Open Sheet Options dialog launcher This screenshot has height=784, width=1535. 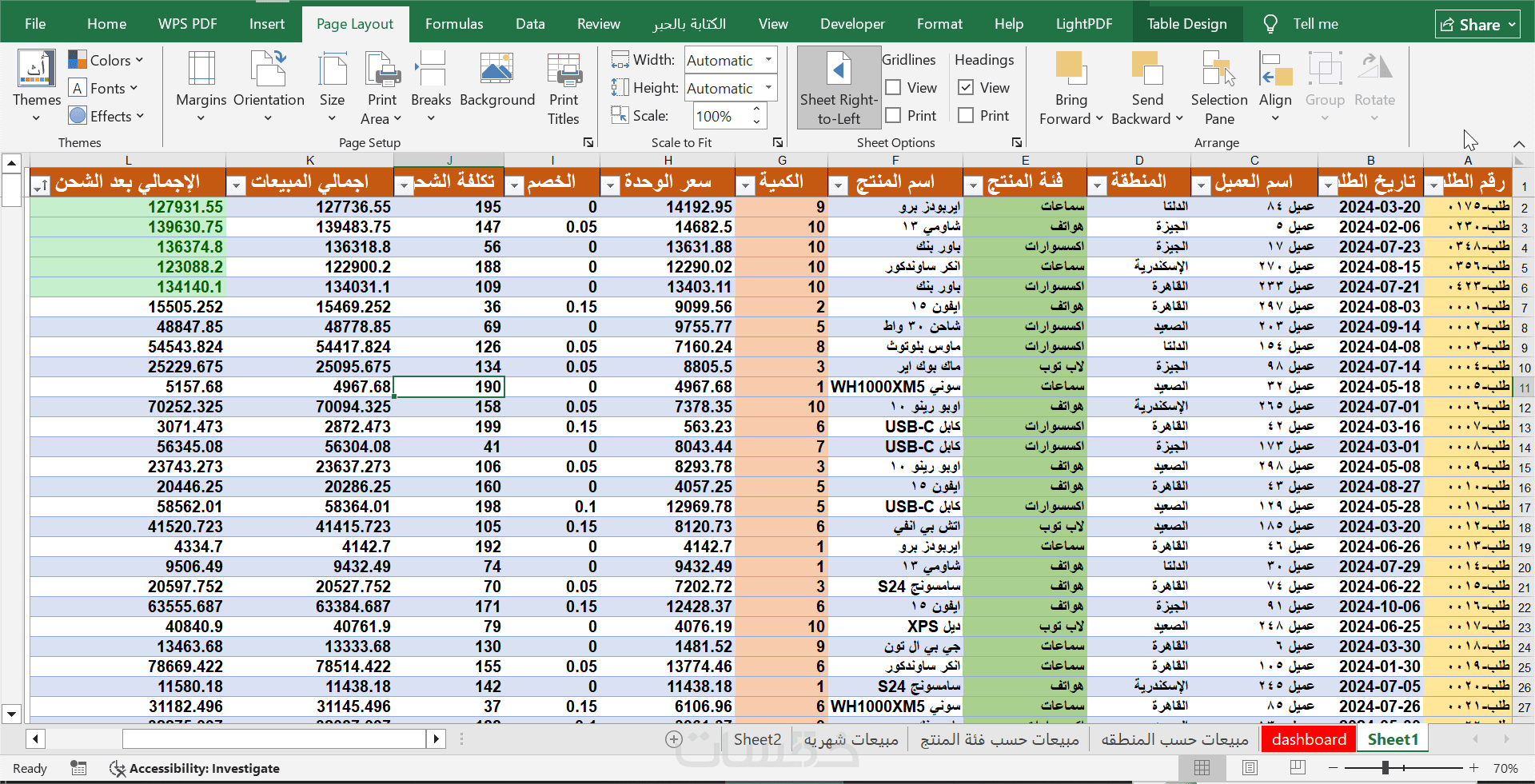[x=1017, y=142]
